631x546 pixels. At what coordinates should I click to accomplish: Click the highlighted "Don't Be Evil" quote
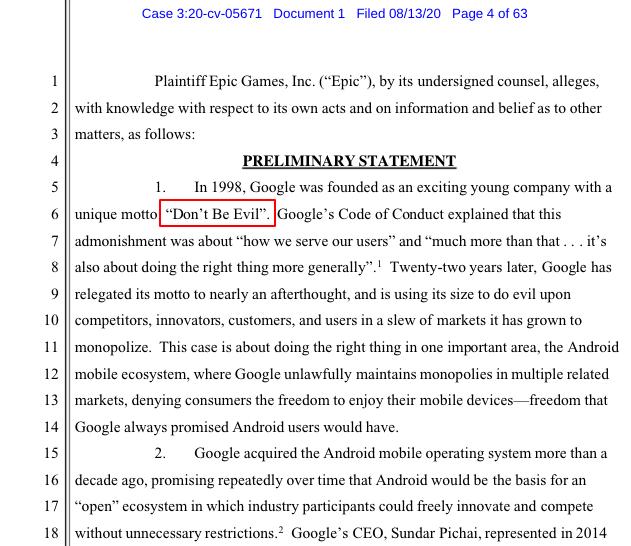pos(217,214)
